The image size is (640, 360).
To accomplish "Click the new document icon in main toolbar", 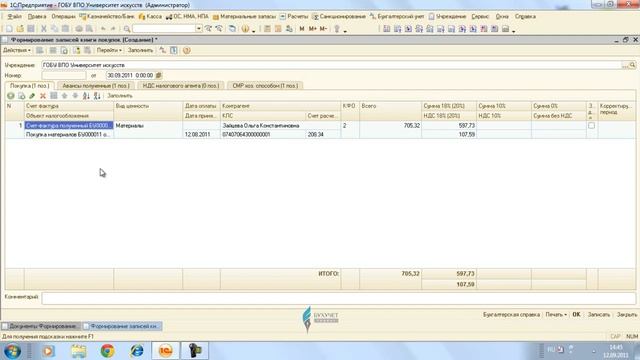I will coord(9,29).
